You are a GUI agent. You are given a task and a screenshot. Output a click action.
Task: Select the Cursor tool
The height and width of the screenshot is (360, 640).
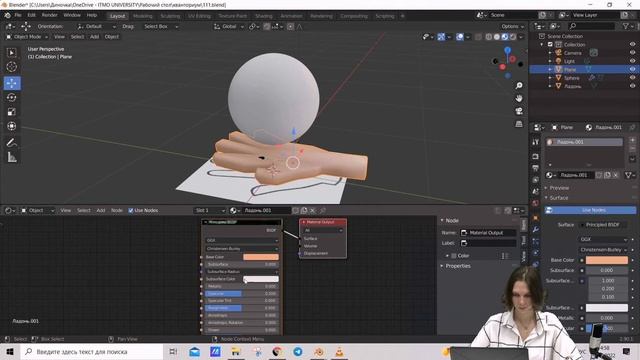11,67
